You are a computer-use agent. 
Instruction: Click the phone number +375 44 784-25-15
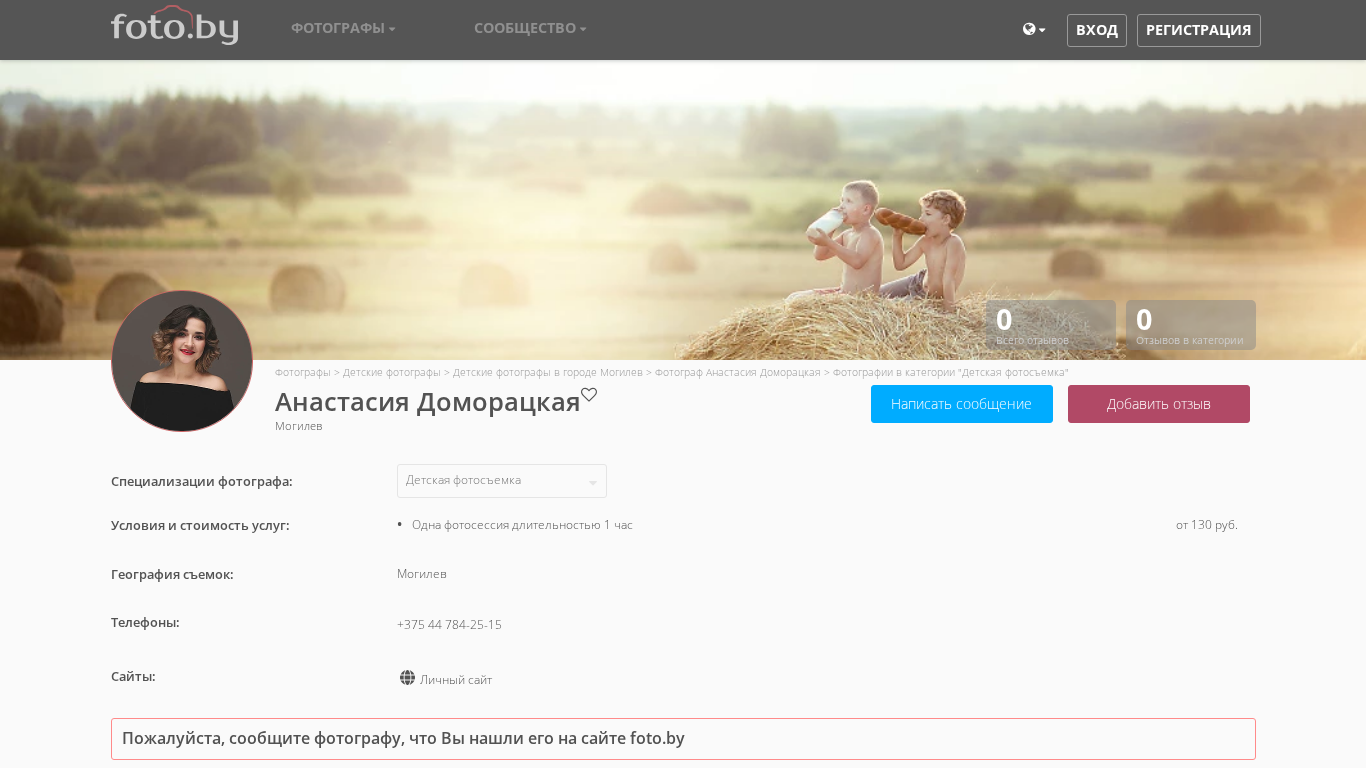coord(449,625)
